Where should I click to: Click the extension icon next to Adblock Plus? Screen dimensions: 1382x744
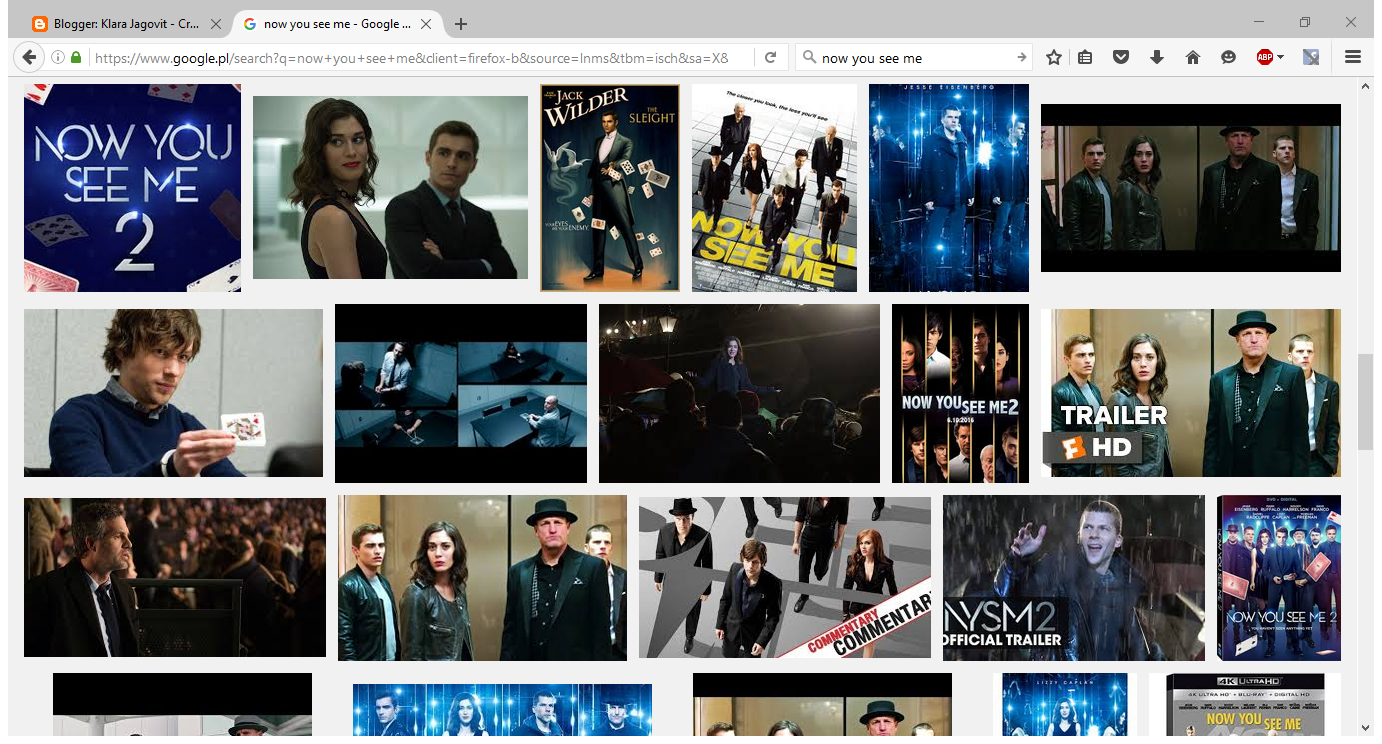point(1311,58)
